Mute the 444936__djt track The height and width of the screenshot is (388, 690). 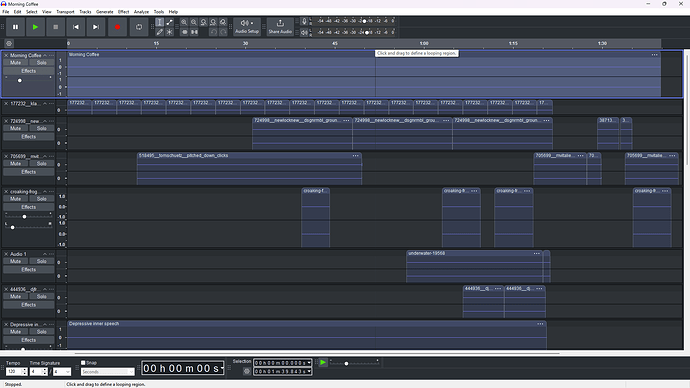pyautogui.click(x=15, y=296)
